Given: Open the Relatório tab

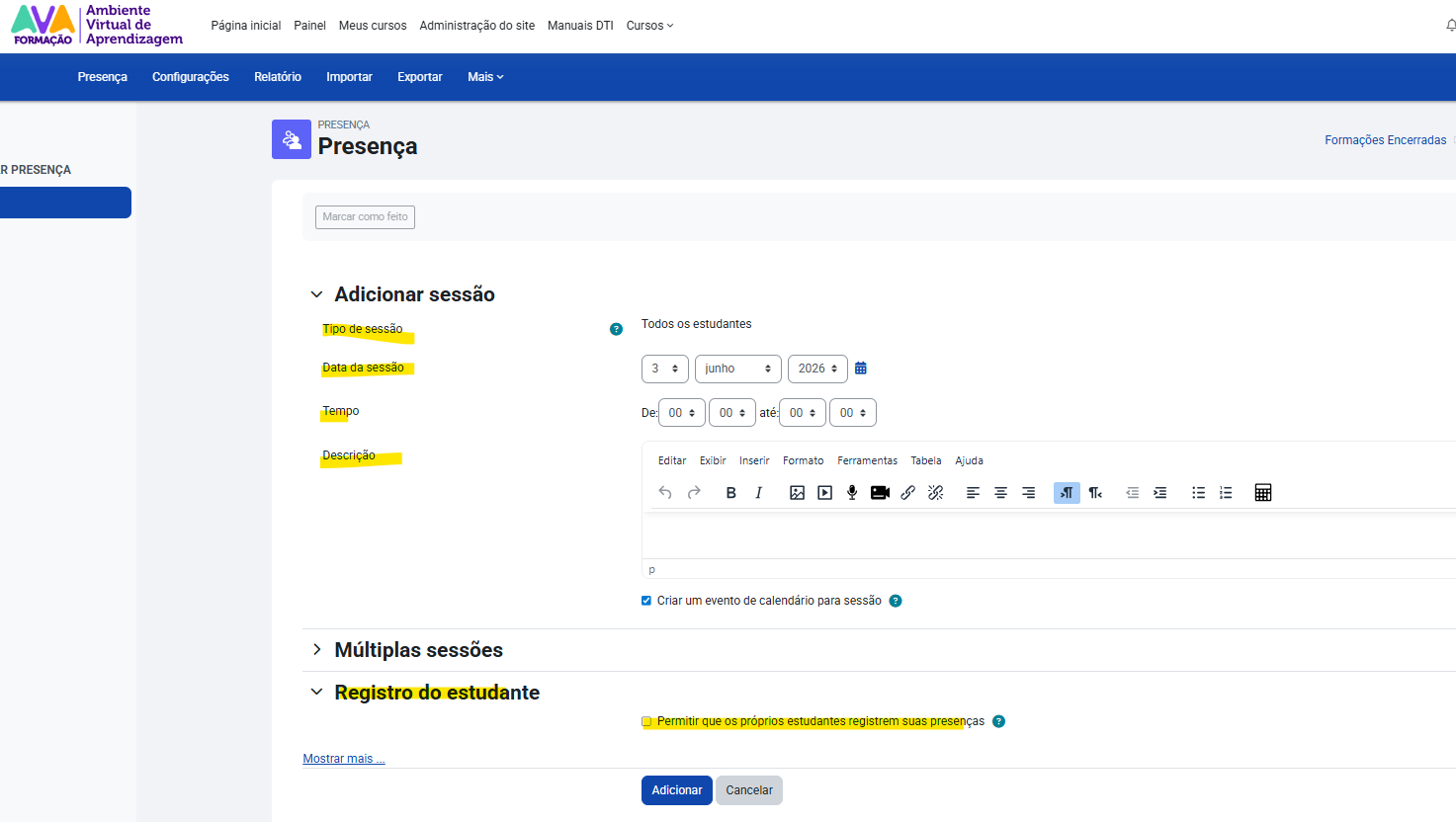Looking at the screenshot, I should click(278, 77).
